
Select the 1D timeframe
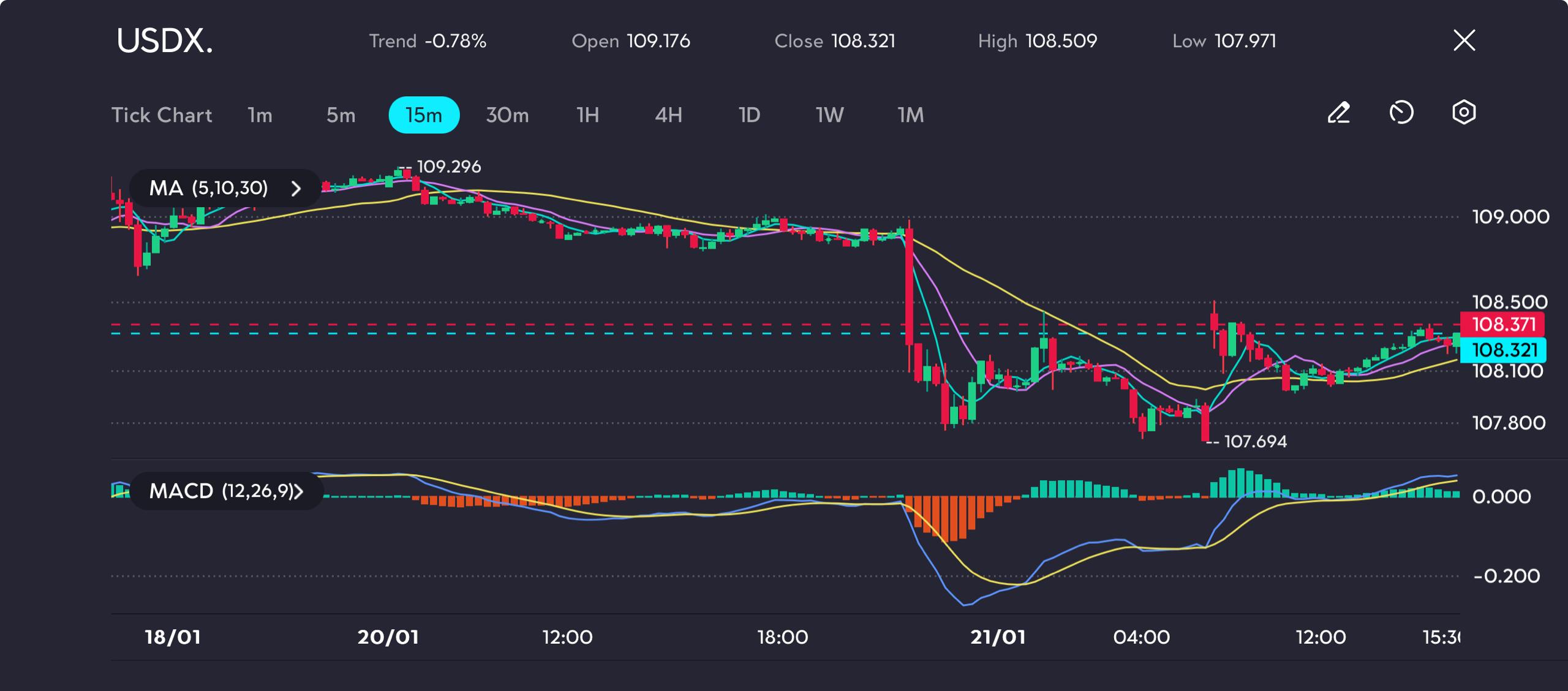[x=749, y=115]
